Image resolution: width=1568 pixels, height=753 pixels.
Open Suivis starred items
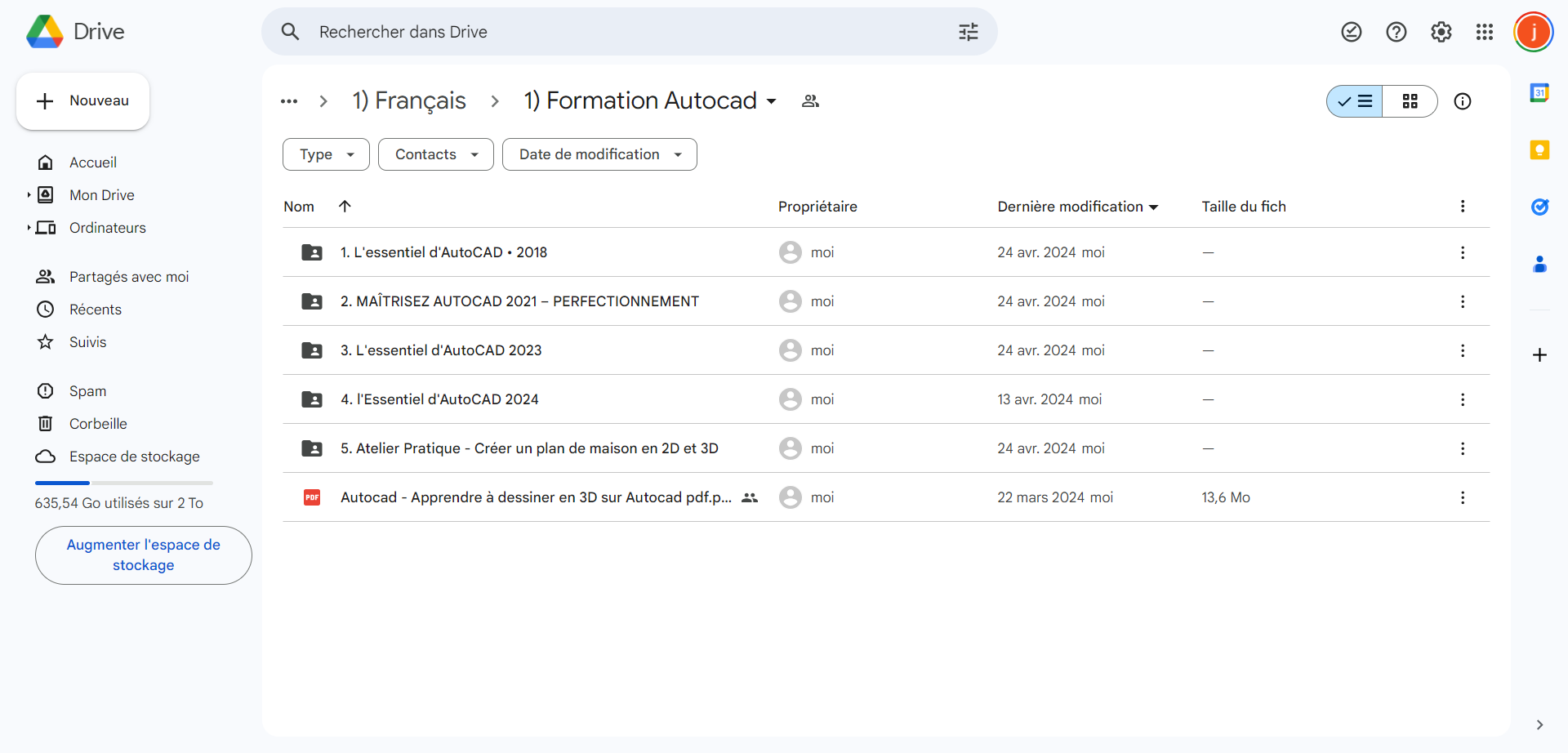click(88, 342)
